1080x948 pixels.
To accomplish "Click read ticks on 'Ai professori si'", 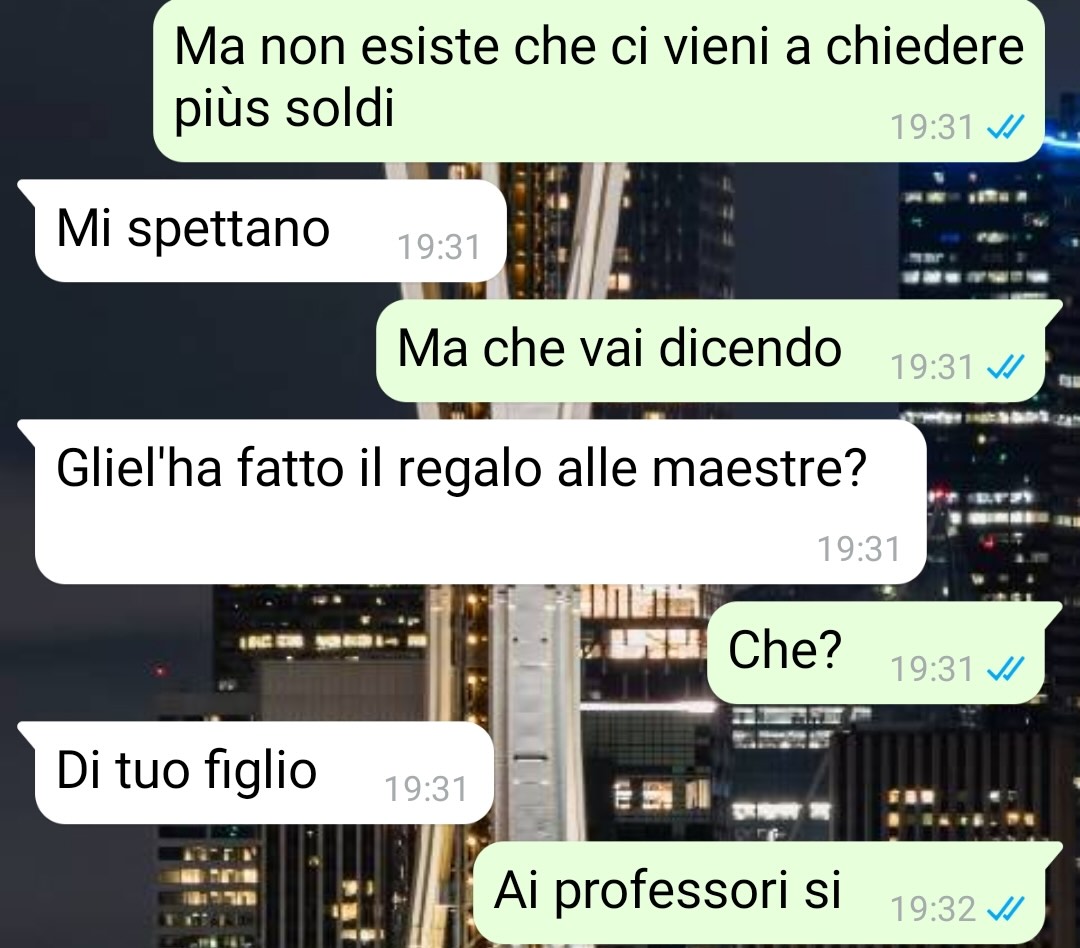I will pyautogui.click(x=1006, y=909).
